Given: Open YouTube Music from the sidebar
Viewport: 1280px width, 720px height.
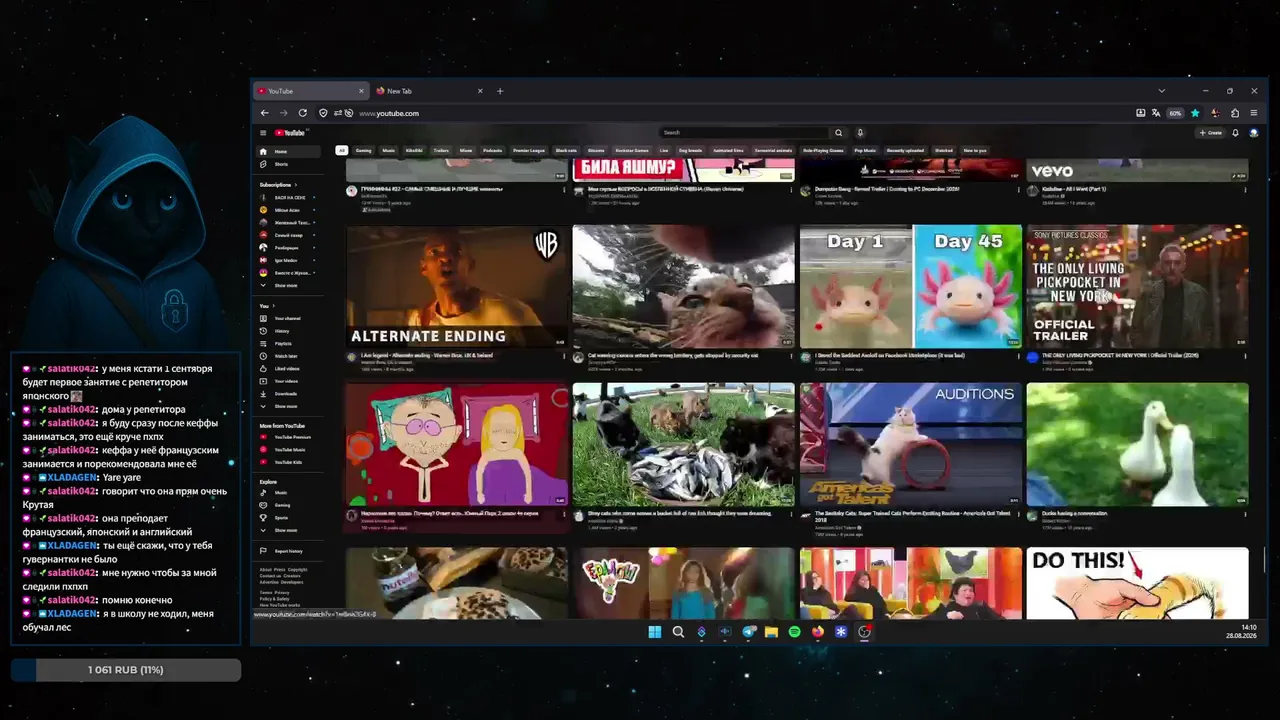Looking at the screenshot, I should (x=290, y=450).
